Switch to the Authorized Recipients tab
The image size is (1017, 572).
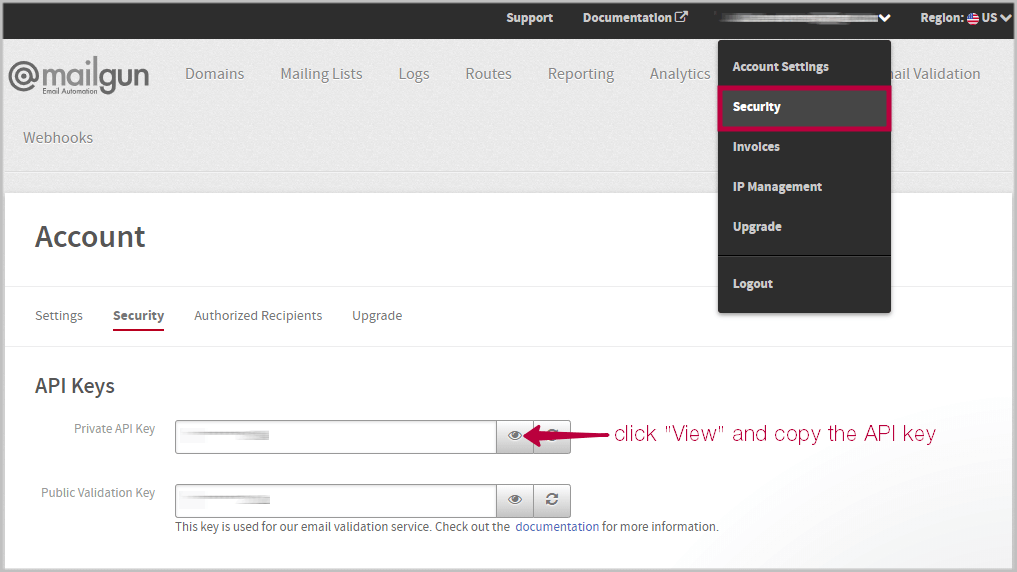point(258,316)
